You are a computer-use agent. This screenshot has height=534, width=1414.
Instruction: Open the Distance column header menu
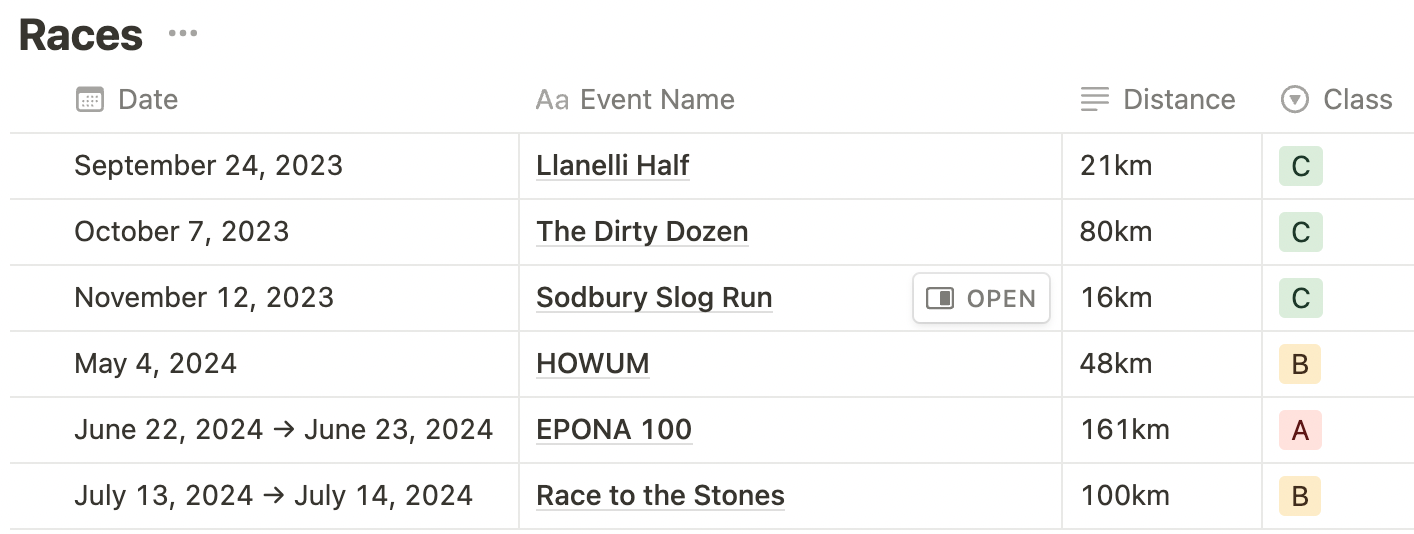click(x=1179, y=100)
